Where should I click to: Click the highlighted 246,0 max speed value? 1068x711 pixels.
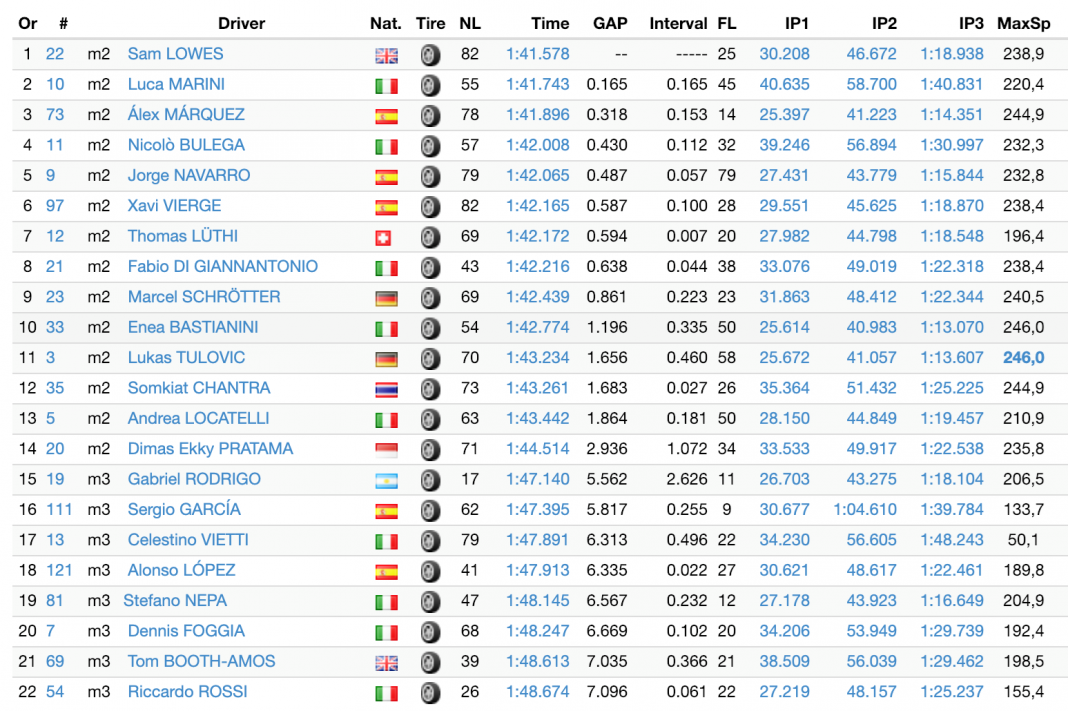pos(1023,358)
